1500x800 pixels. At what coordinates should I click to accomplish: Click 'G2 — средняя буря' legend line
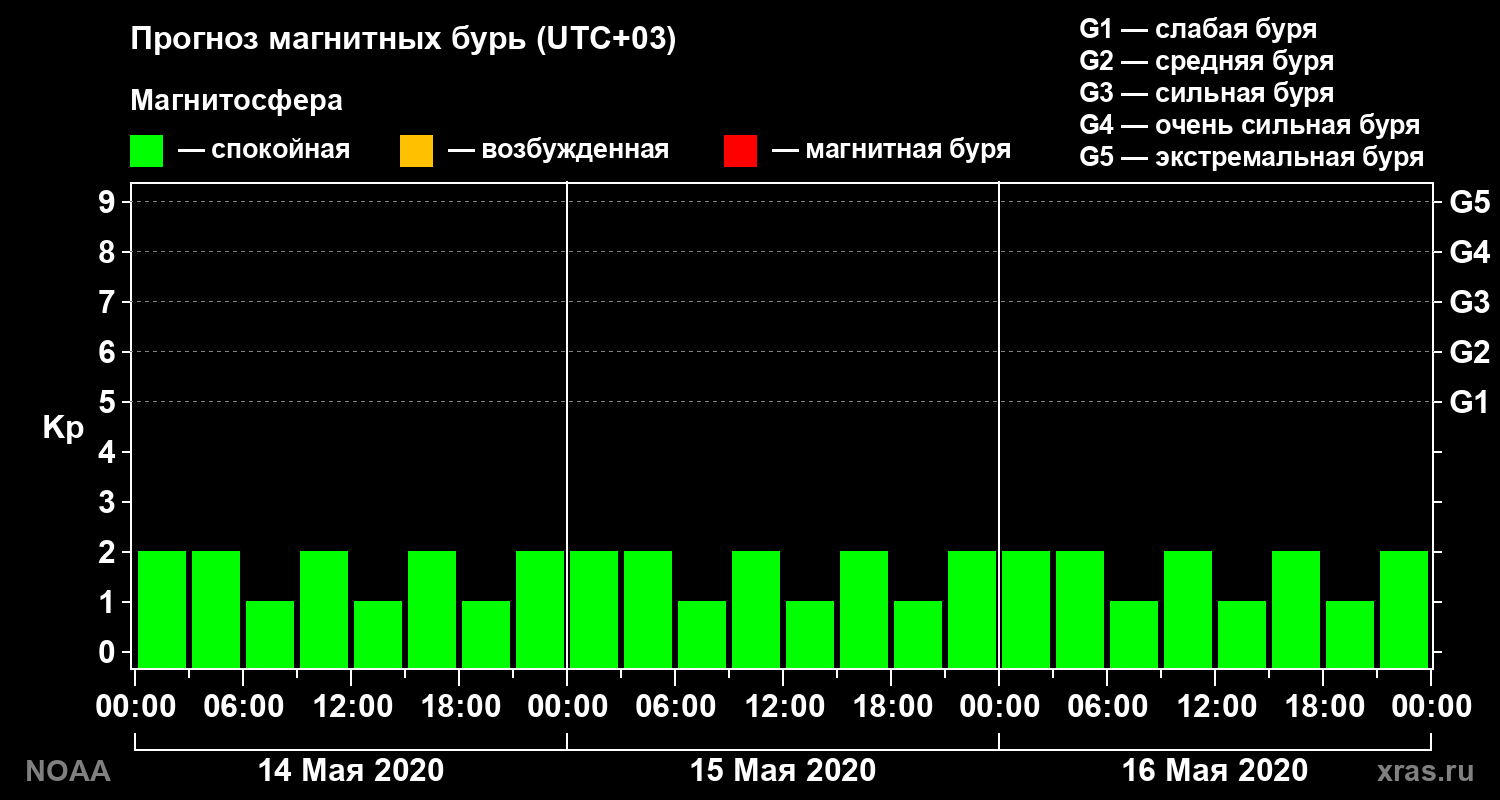1207,61
